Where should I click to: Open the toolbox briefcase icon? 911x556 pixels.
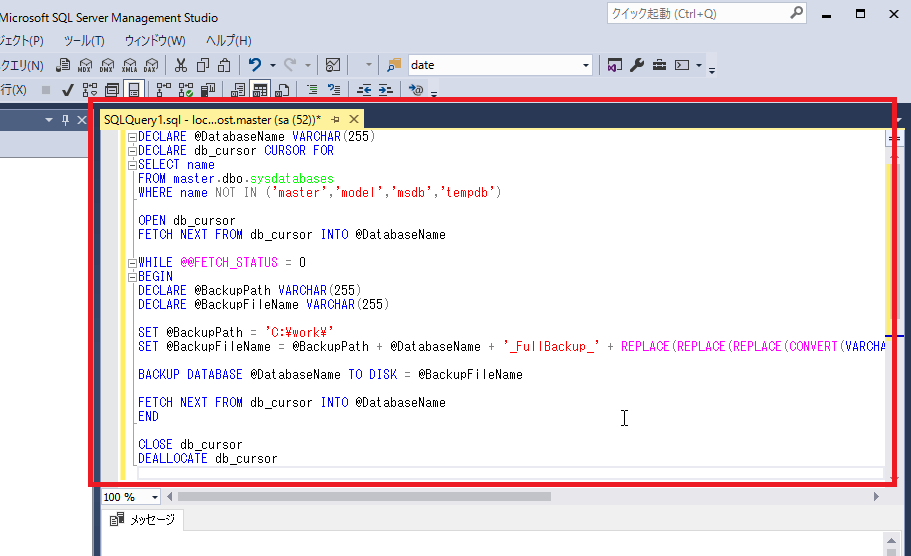click(660, 65)
